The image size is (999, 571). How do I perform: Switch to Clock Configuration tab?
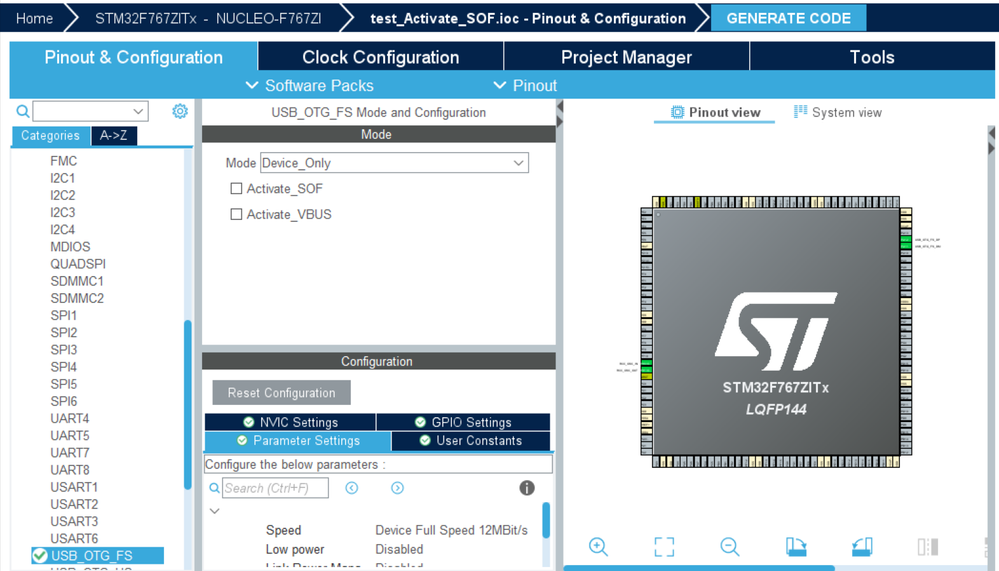coord(380,57)
